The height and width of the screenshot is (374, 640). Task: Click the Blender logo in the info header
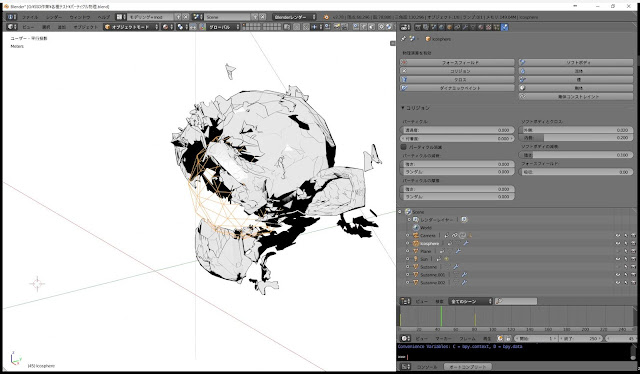pyautogui.click(x=326, y=17)
